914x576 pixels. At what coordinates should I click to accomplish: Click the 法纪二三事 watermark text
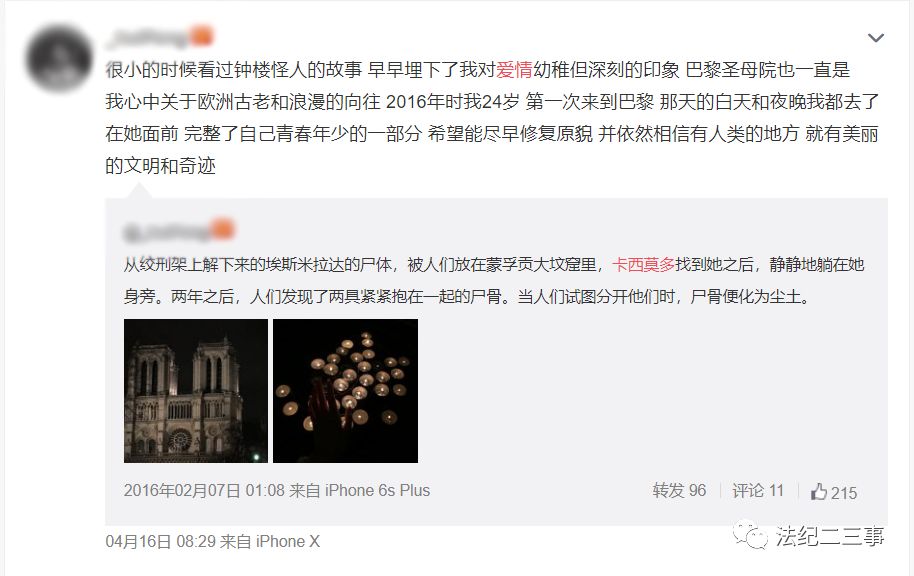[829, 536]
